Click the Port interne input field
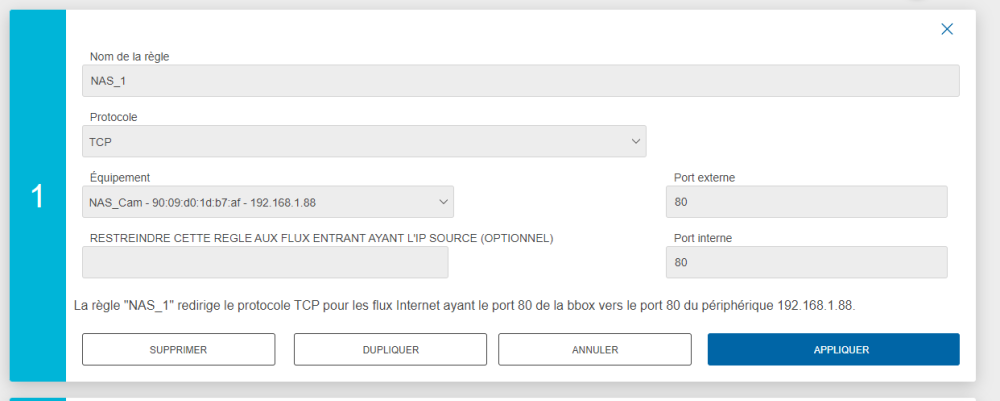 (806, 263)
